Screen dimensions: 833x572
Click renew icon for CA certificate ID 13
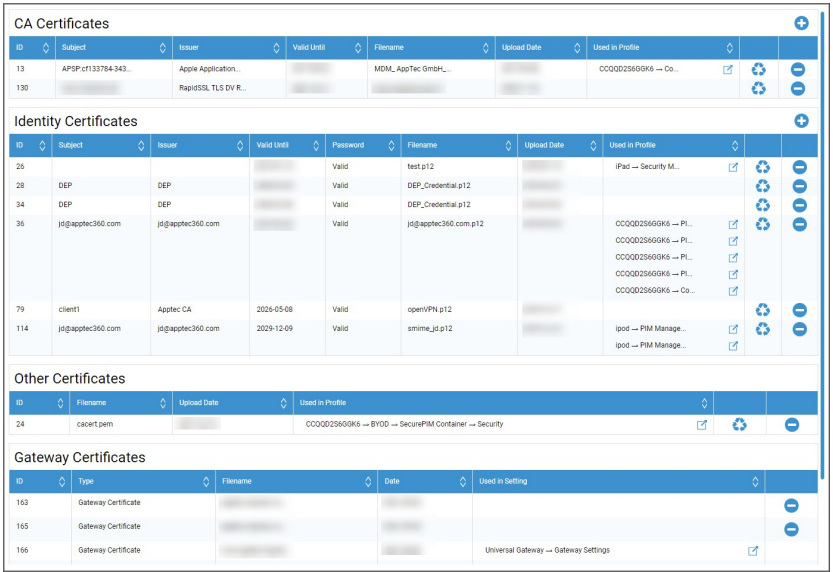click(x=759, y=69)
